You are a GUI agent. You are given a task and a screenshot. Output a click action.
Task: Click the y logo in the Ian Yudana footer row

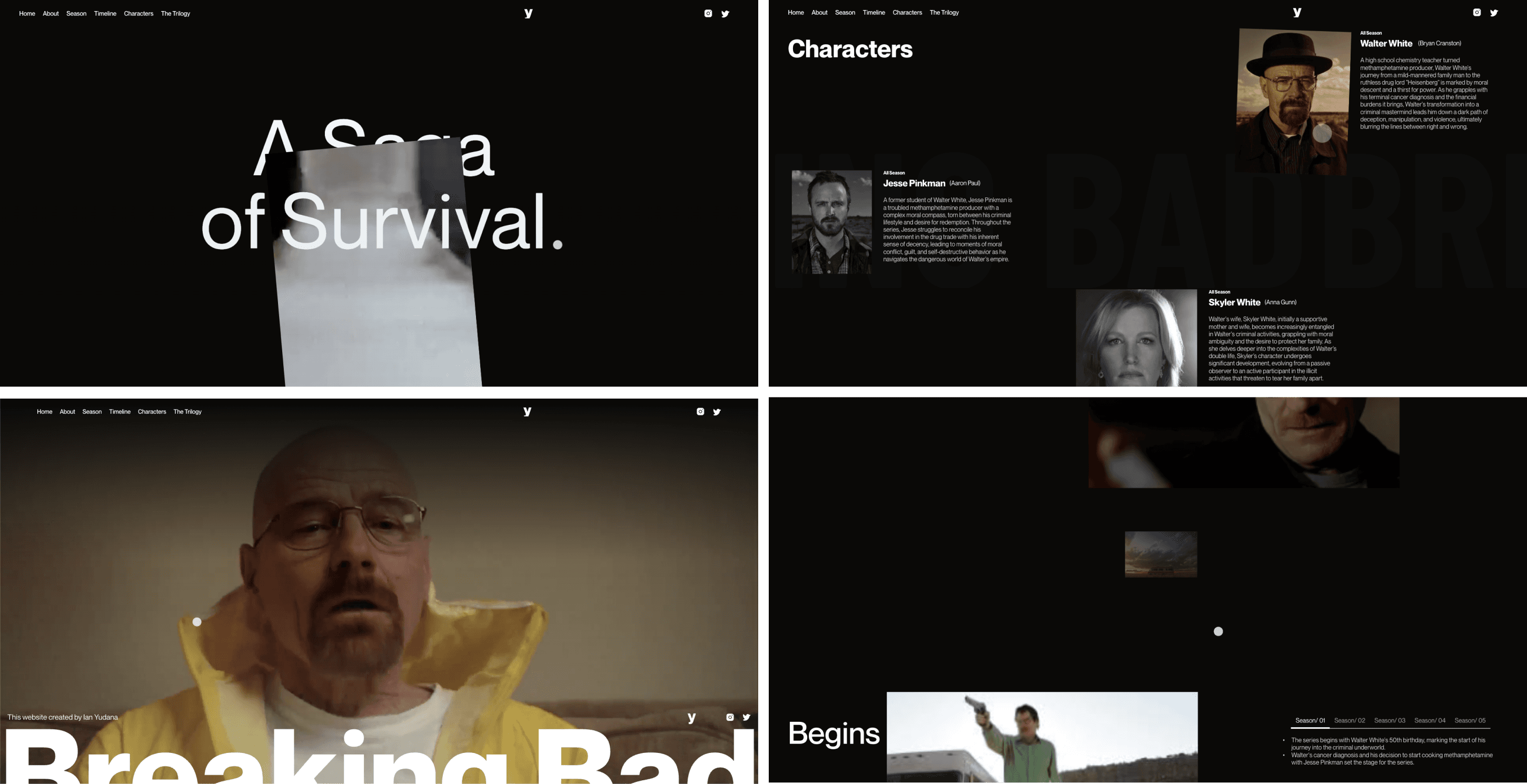pyautogui.click(x=691, y=718)
